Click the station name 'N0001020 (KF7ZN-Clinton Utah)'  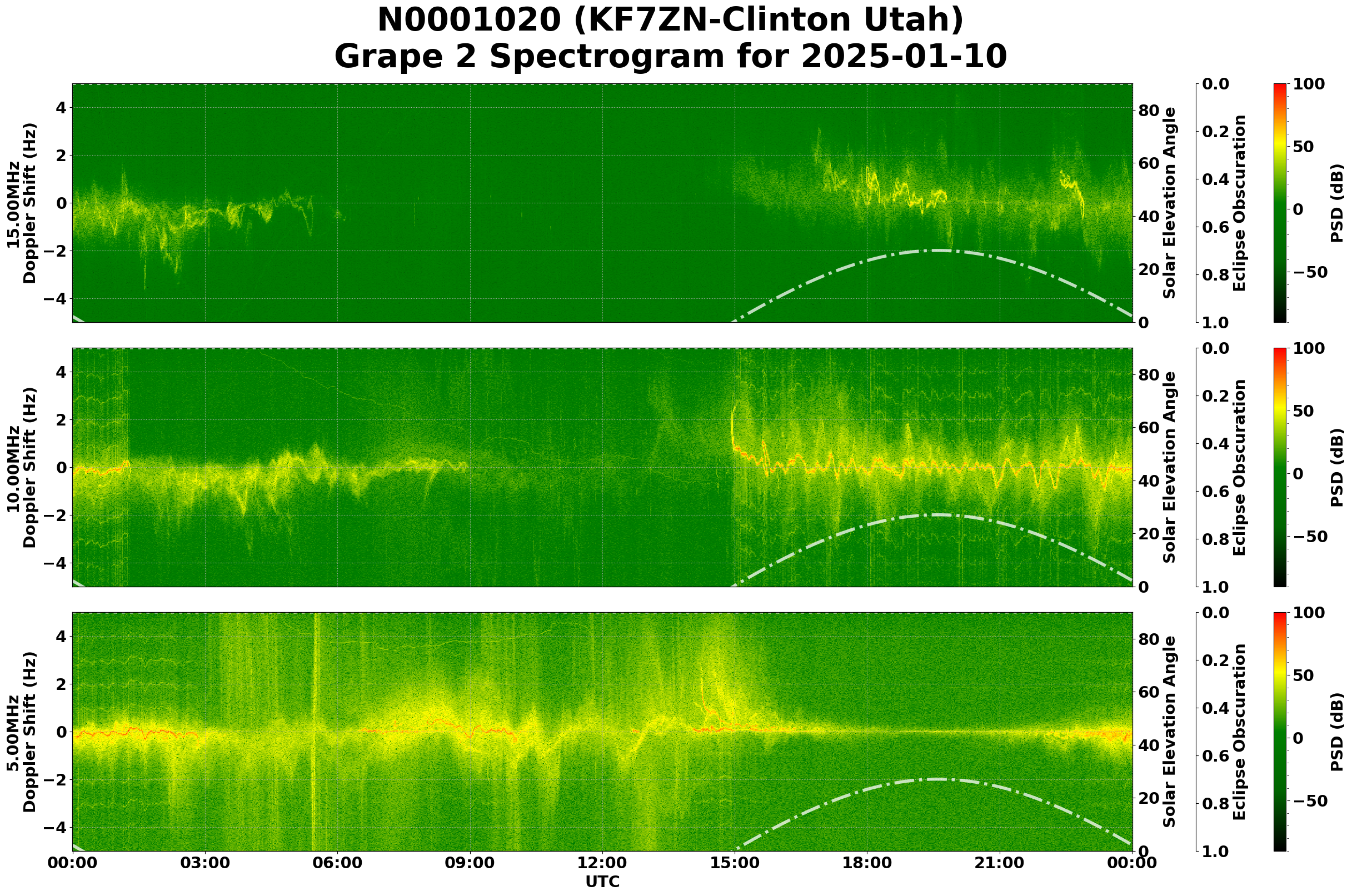pos(670,21)
